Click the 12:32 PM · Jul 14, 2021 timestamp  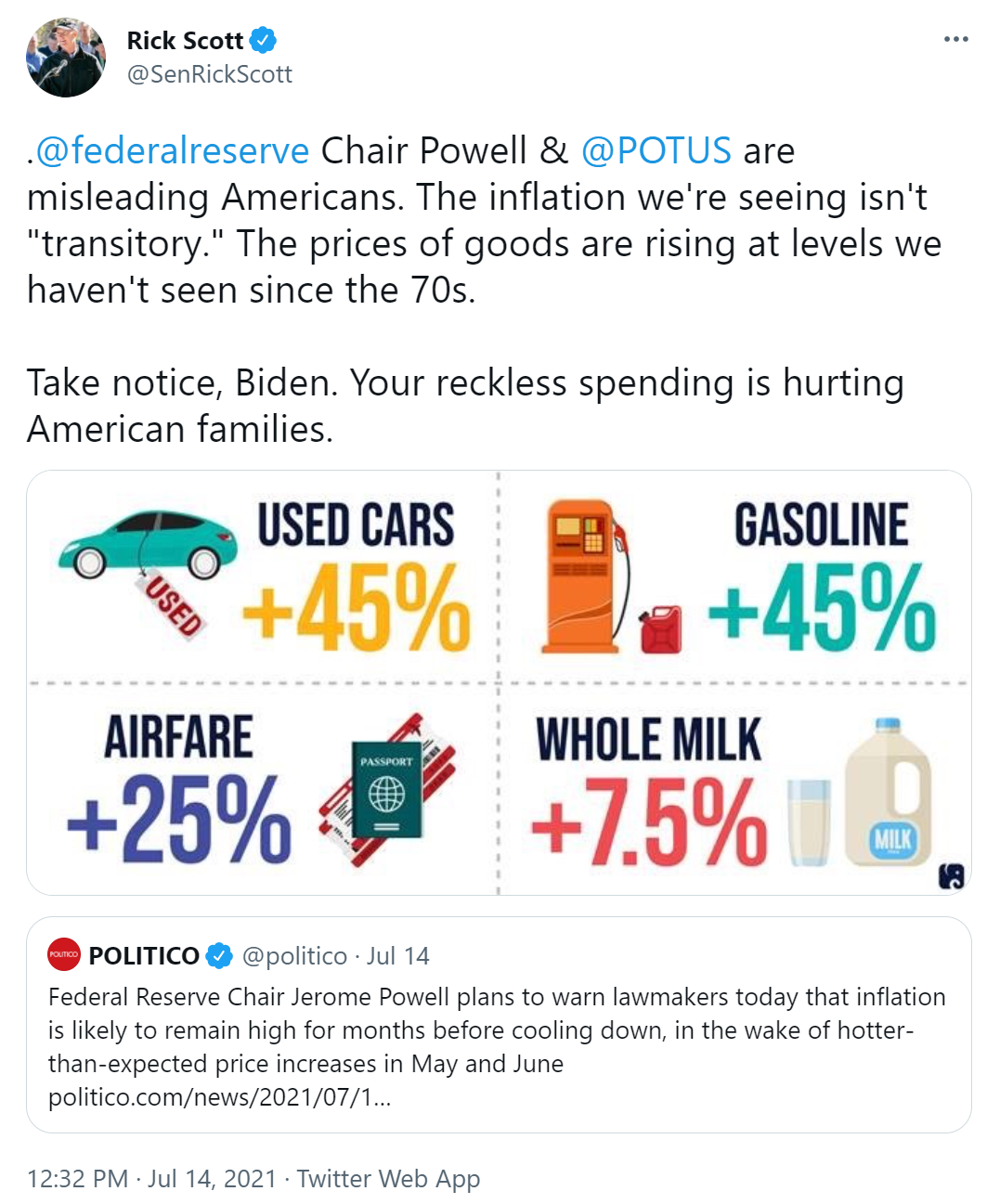click(152, 1179)
